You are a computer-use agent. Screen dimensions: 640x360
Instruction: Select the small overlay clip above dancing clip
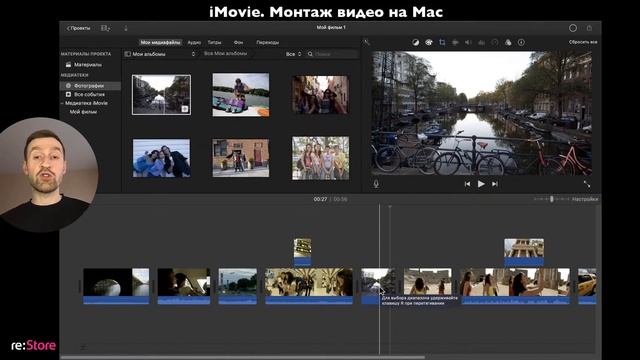[302, 252]
